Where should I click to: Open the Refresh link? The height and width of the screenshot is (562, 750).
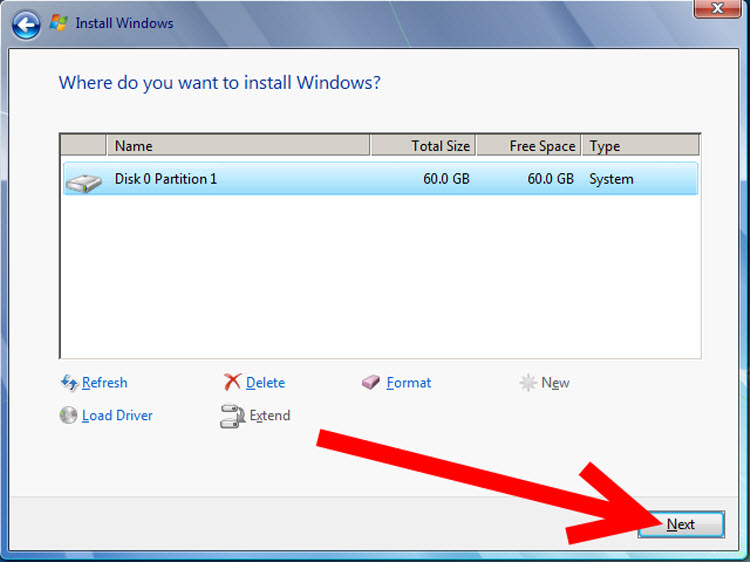(105, 383)
